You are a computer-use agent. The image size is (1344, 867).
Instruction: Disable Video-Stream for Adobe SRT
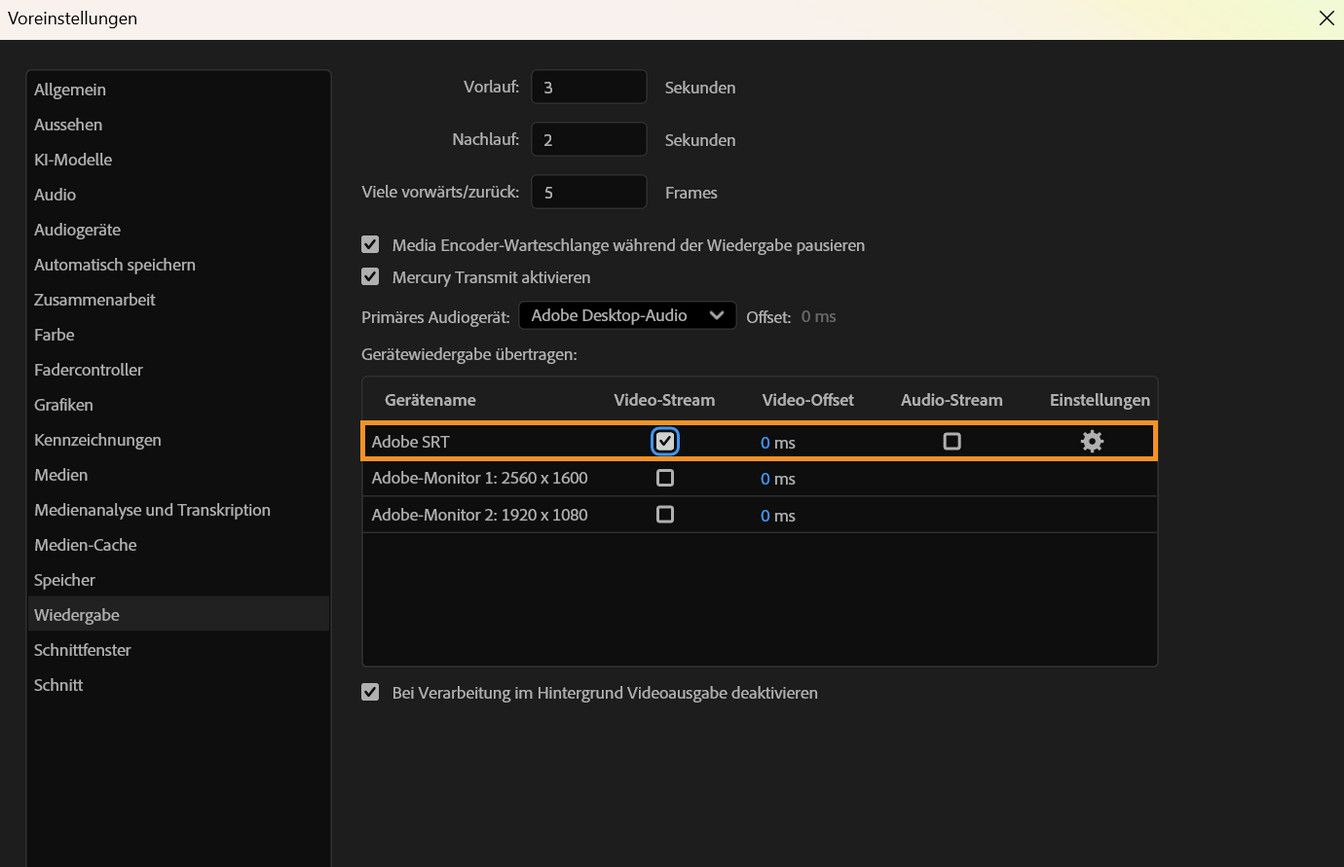(x=664, y=440)
